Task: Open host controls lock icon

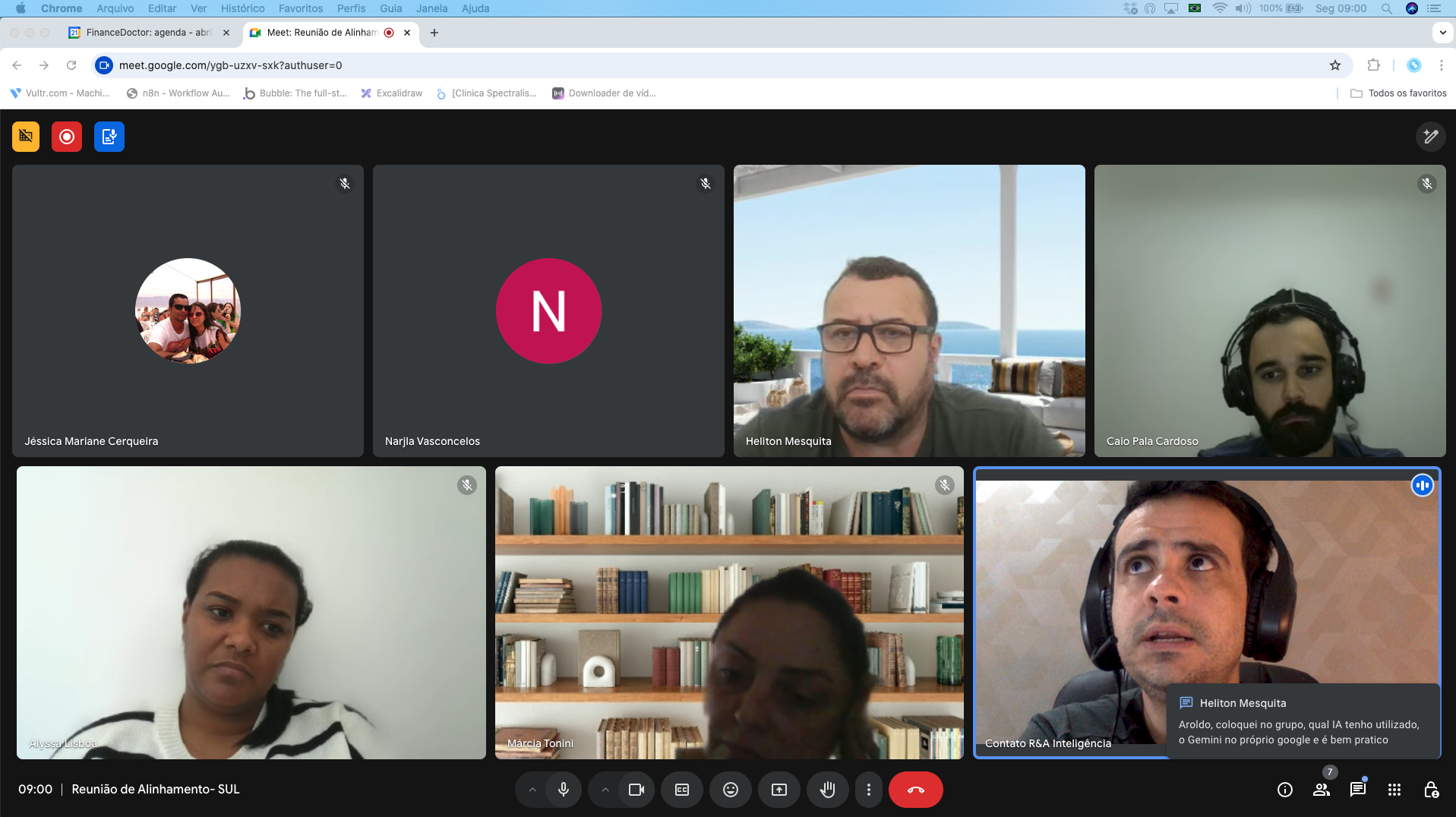Action: point(1431,790)
